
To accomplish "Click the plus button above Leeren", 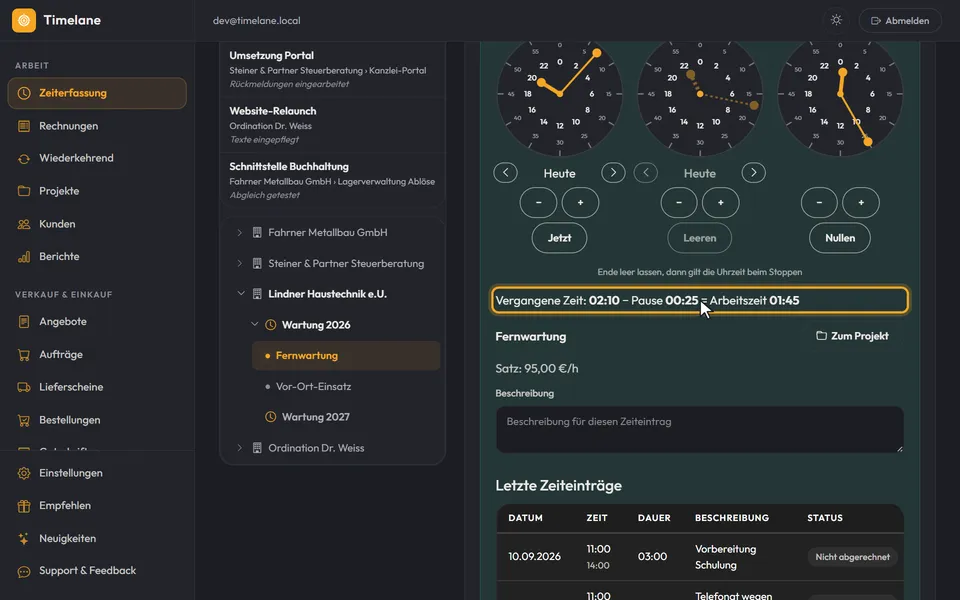I will coord(721,203).
